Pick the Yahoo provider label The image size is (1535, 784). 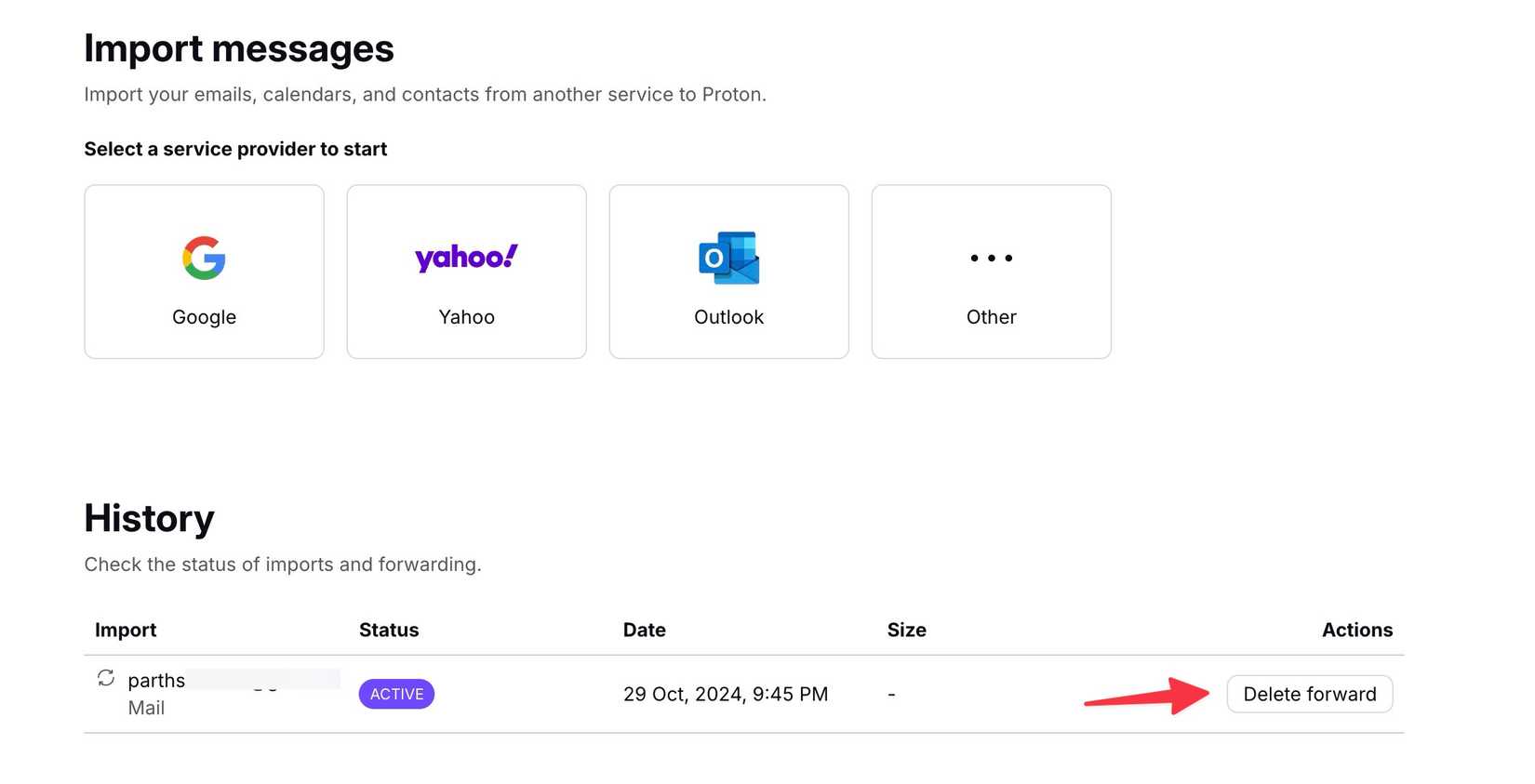466,317
